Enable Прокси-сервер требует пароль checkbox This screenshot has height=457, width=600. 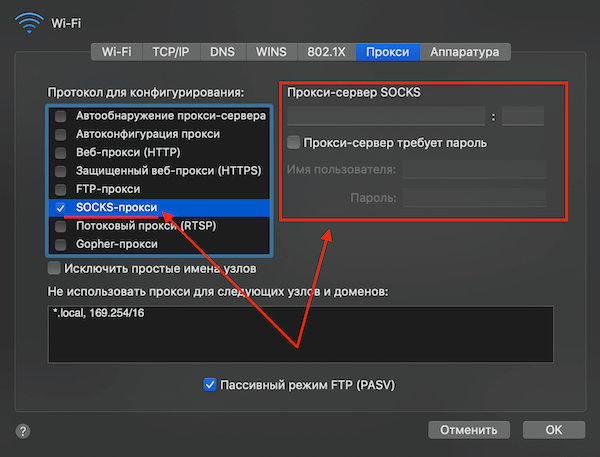(293, 143)
